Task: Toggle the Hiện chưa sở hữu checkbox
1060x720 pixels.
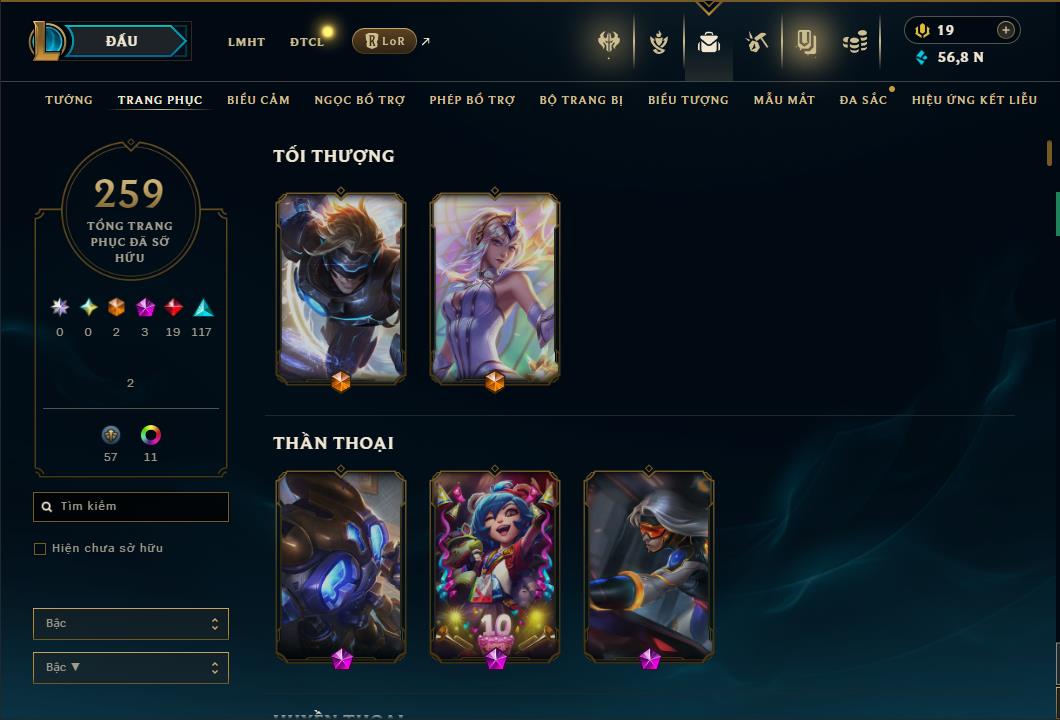Action: coord(40,548)
